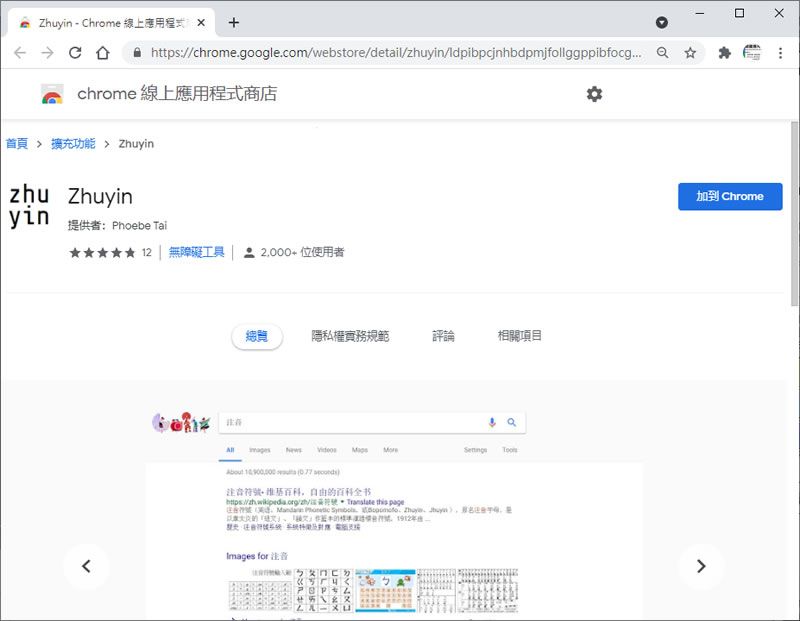The width and height of the screenshot is (800, 621).
Task: Click the 加到 Chrome button
Action: pos(730,196)
